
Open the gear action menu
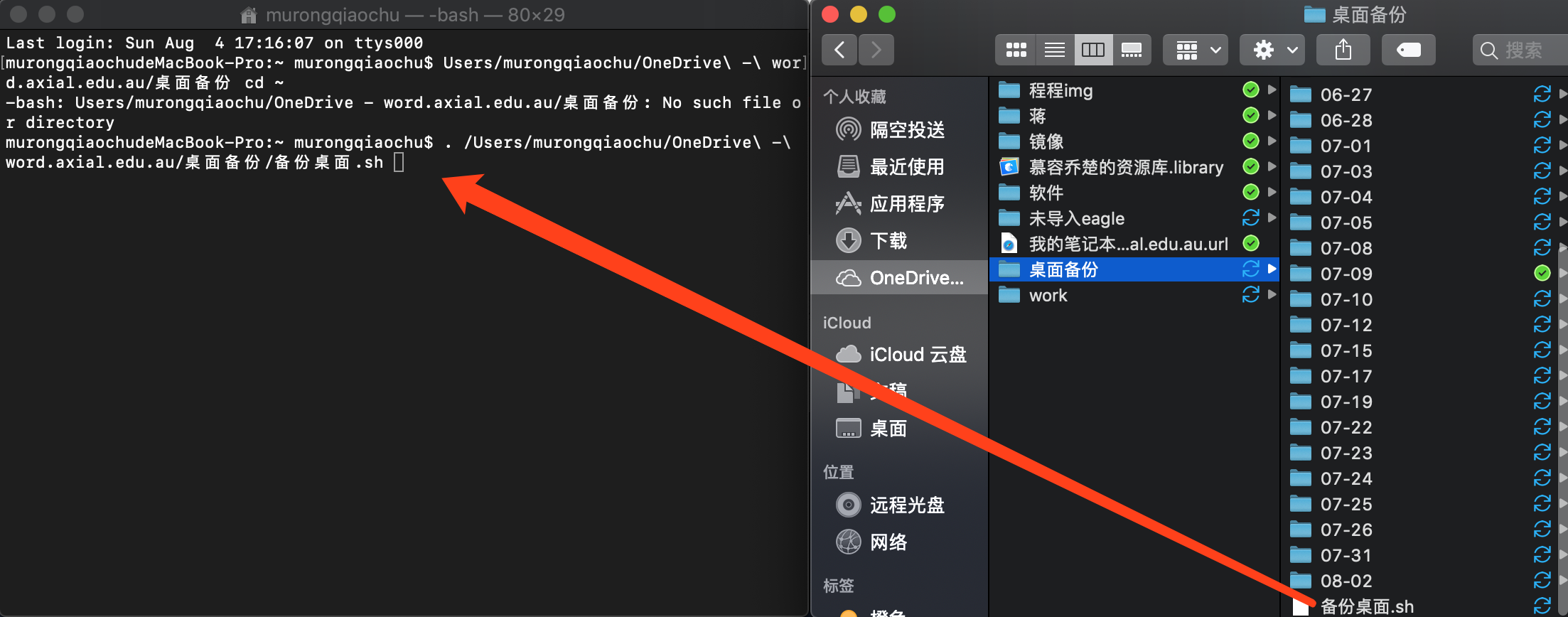point(1272,50)
